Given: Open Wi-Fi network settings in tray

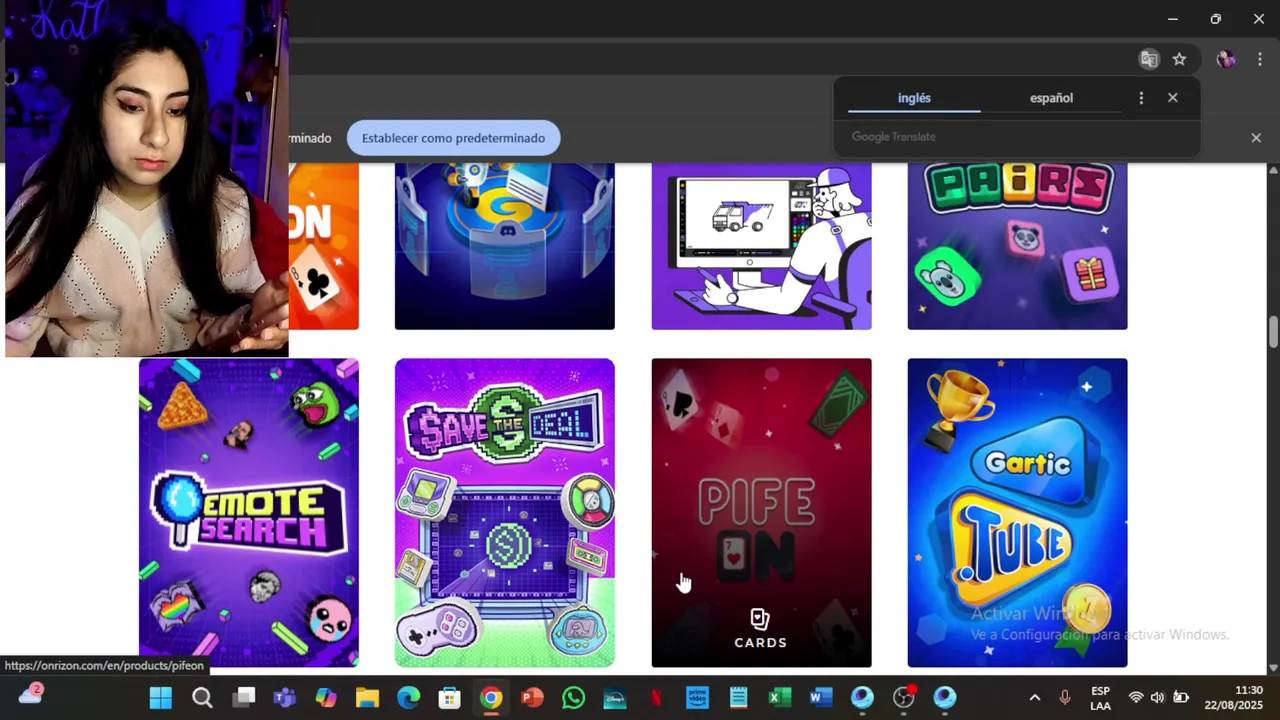Looking at the screenshot, I should (1136, 697).
